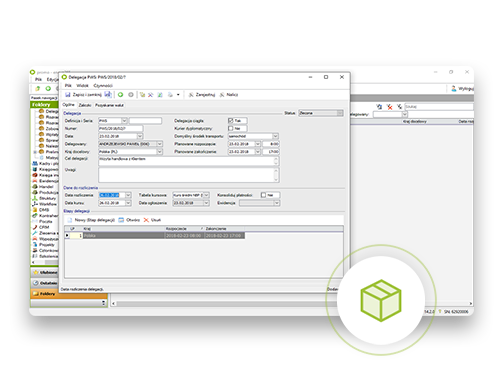
Task: Open the Widok menu in Delegacja window
Action: pyautogui.click(x=82, y=86)
